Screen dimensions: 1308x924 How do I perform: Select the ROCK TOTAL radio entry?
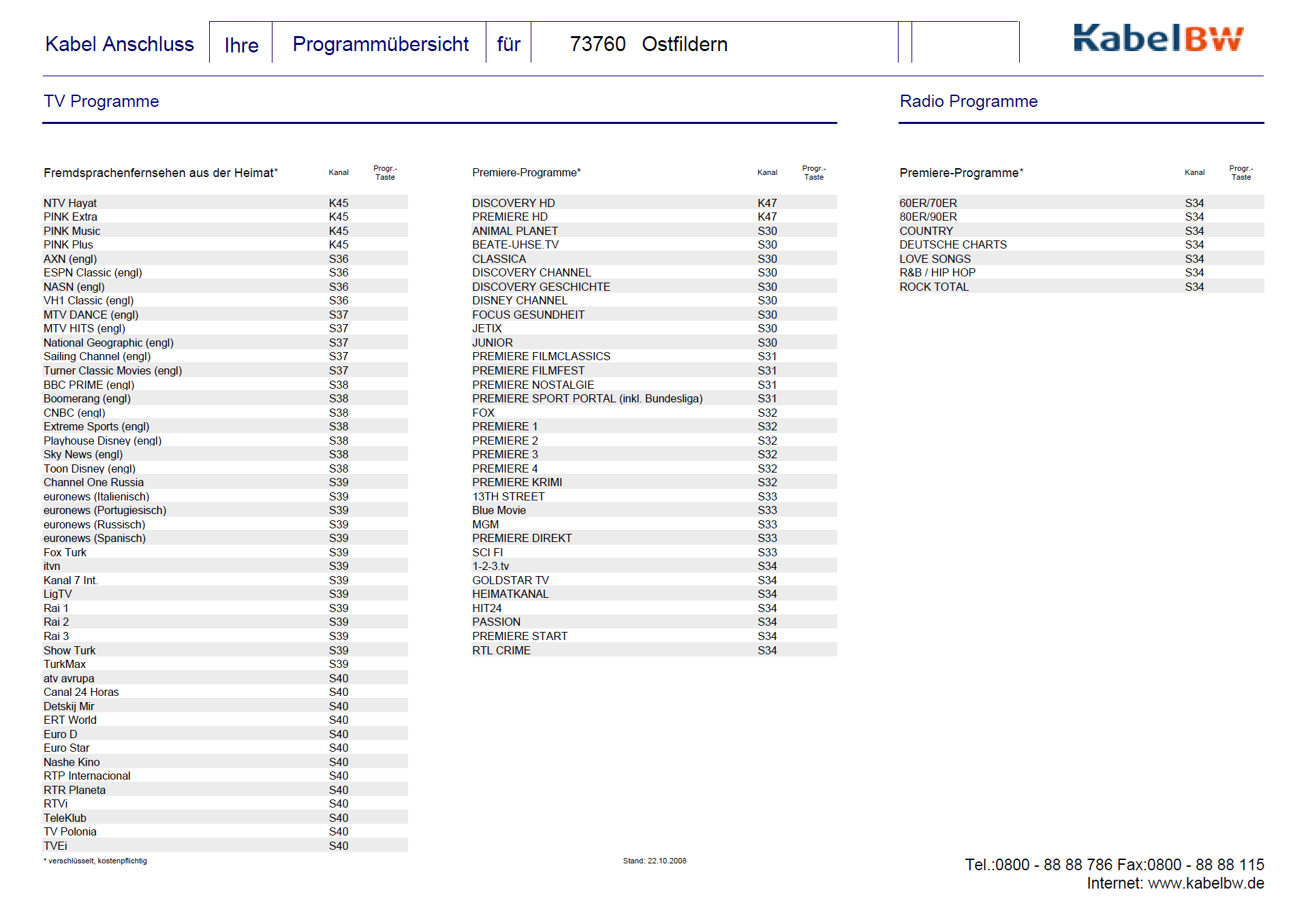[x=933, y=287]
